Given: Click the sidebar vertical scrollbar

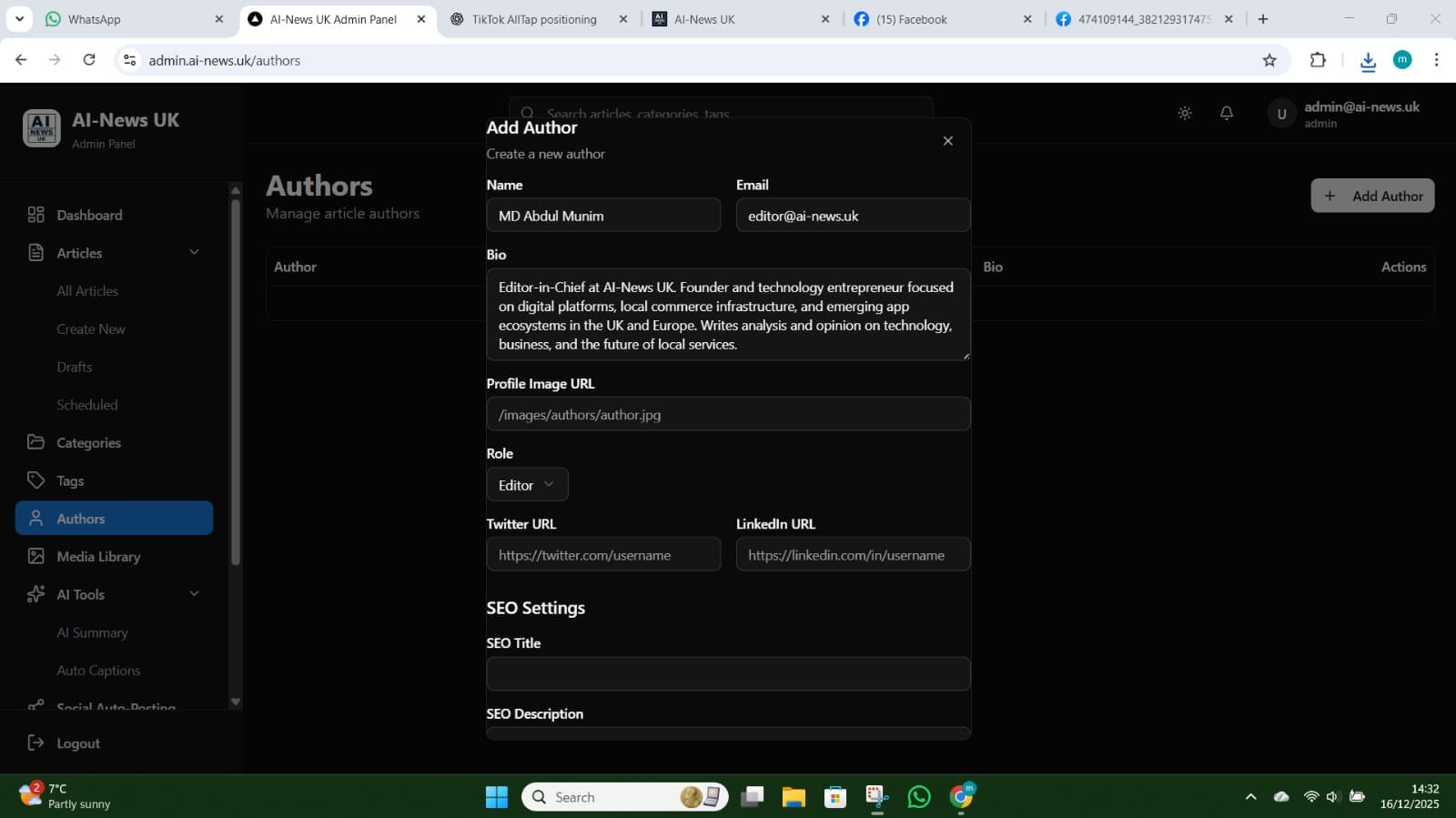Looking at the screenshot, I should (x=236, y=382).
